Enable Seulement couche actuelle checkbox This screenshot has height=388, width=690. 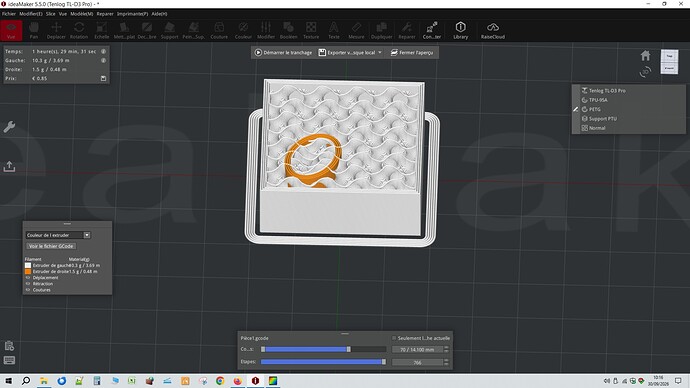click(394, 338)
